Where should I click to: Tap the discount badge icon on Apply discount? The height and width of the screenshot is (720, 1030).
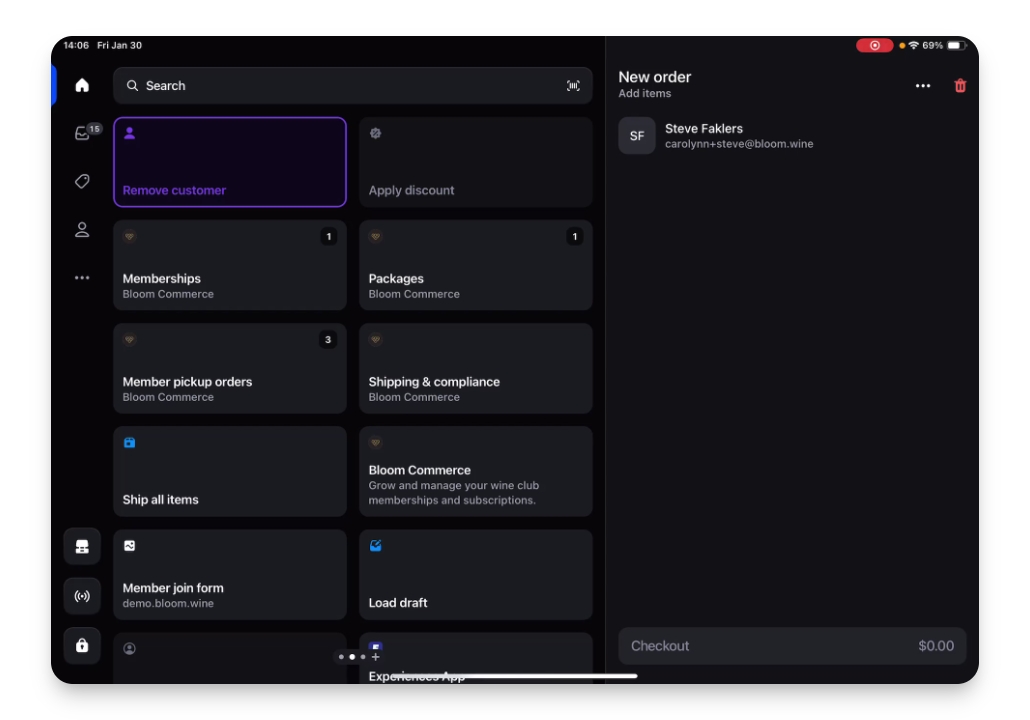point(375,133)
